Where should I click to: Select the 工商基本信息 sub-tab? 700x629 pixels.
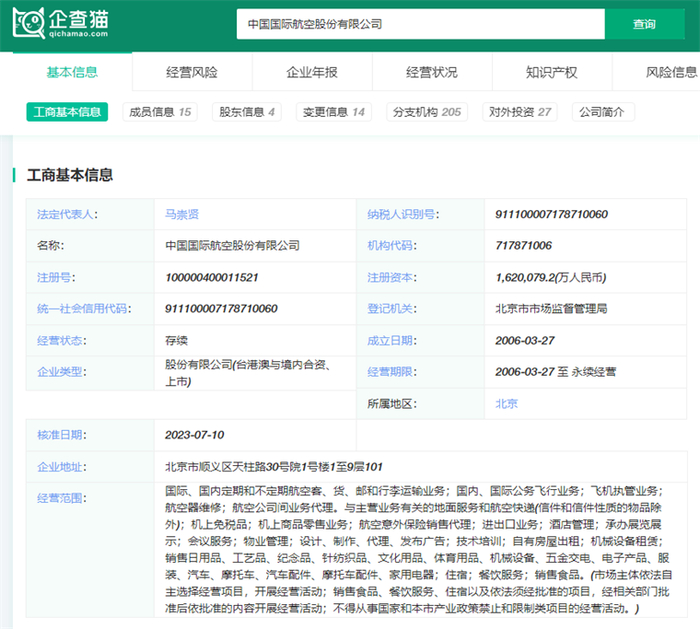tap(67, 112)
